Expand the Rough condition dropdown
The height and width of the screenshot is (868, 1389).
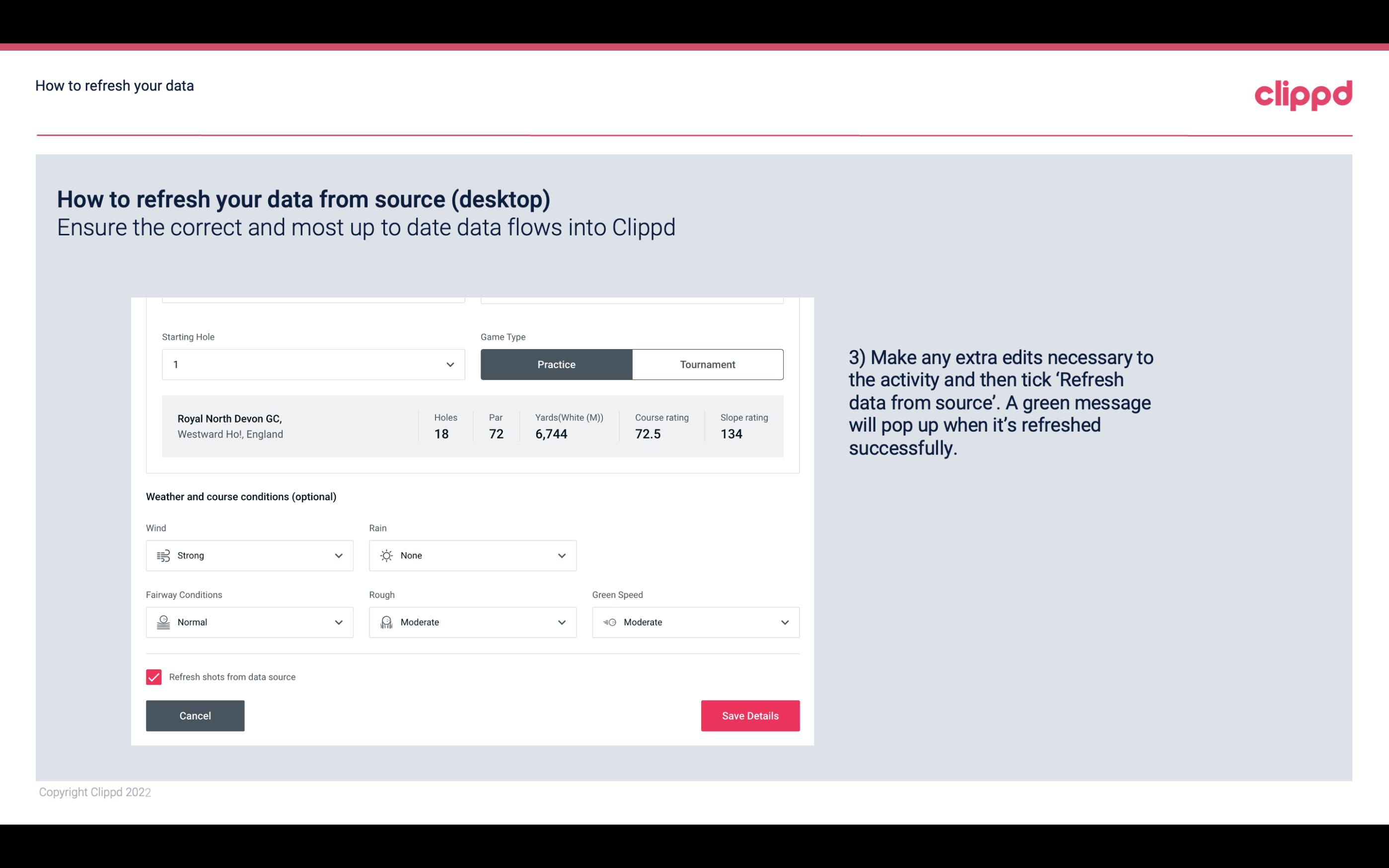[561, 621]
